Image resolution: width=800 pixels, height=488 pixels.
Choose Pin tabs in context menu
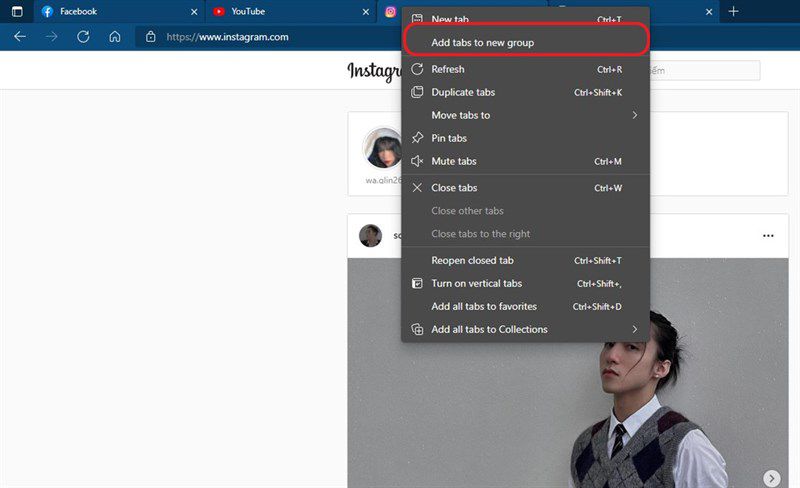click(x=526, y=138)
